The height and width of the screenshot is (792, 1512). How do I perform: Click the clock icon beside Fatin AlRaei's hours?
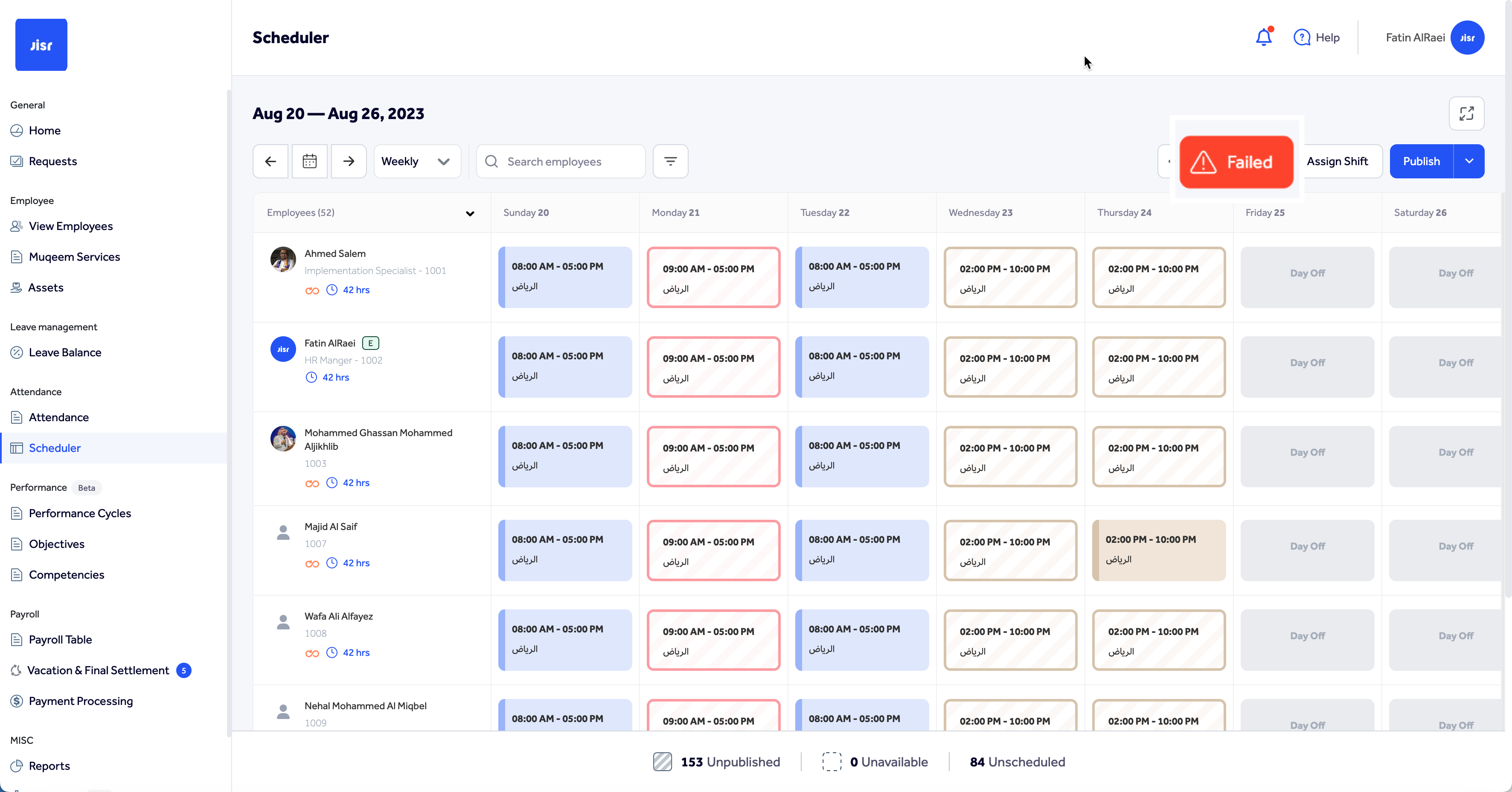[x=311, y=378]
